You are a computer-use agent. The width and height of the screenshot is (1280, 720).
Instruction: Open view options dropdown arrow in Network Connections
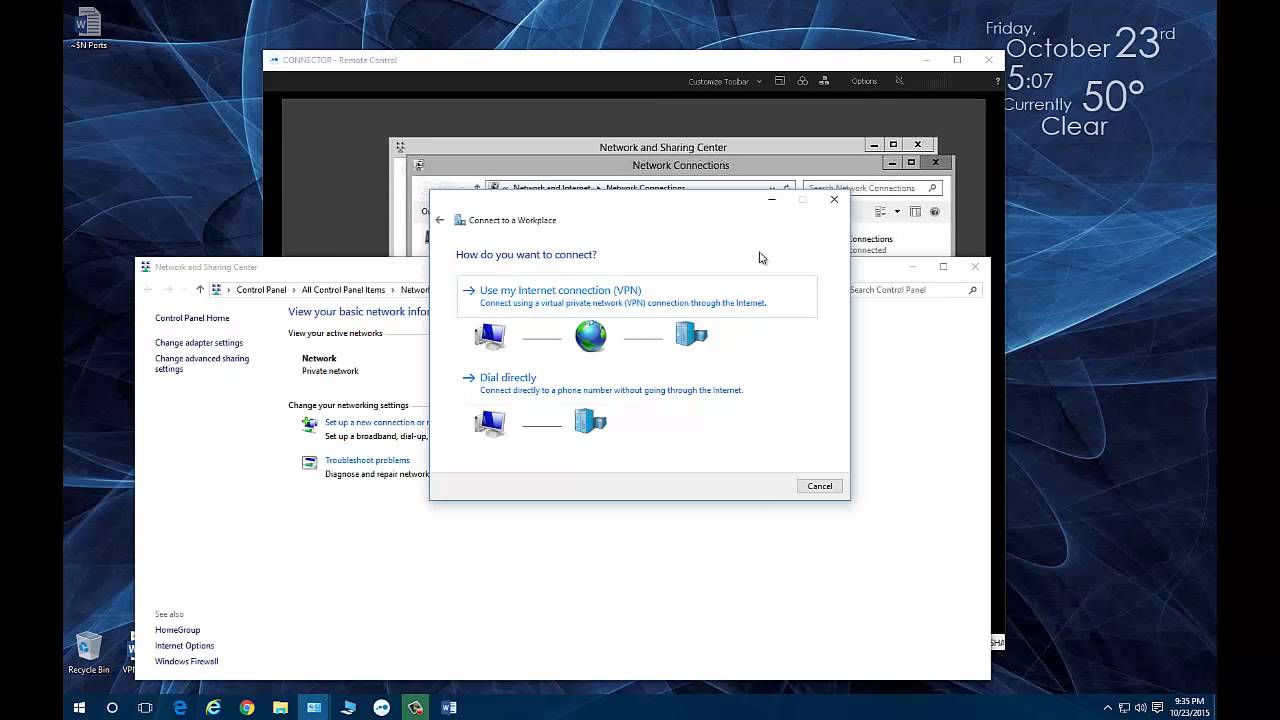pyautogui.click(x=897, y=212)
